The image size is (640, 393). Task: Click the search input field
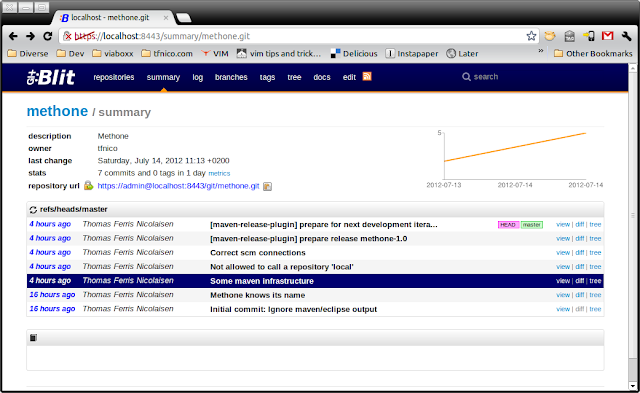[486, 77]
